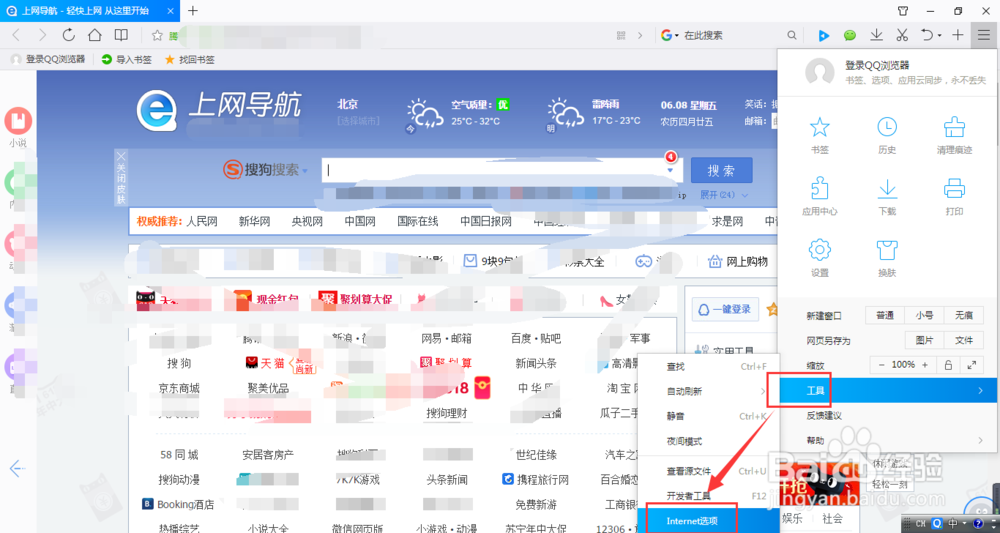1000x533 pixels.
Task: Click the 100% zoom value
Action: point(903,365)
